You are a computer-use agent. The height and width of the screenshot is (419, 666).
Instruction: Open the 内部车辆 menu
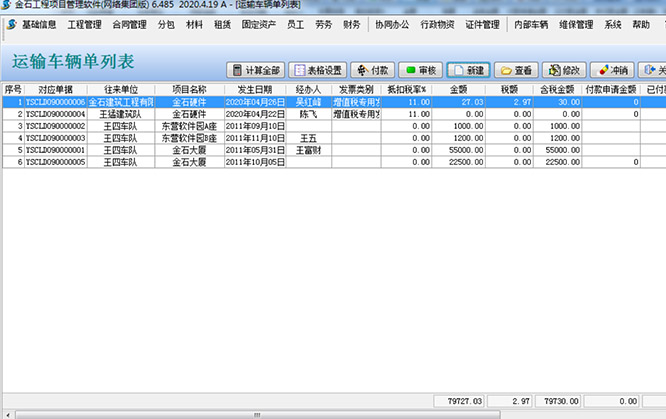coord(530,25)
